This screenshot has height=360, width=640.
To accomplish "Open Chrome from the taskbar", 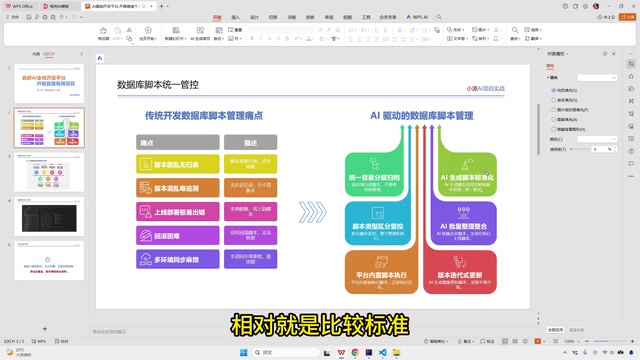I will [x=355, y=352].
